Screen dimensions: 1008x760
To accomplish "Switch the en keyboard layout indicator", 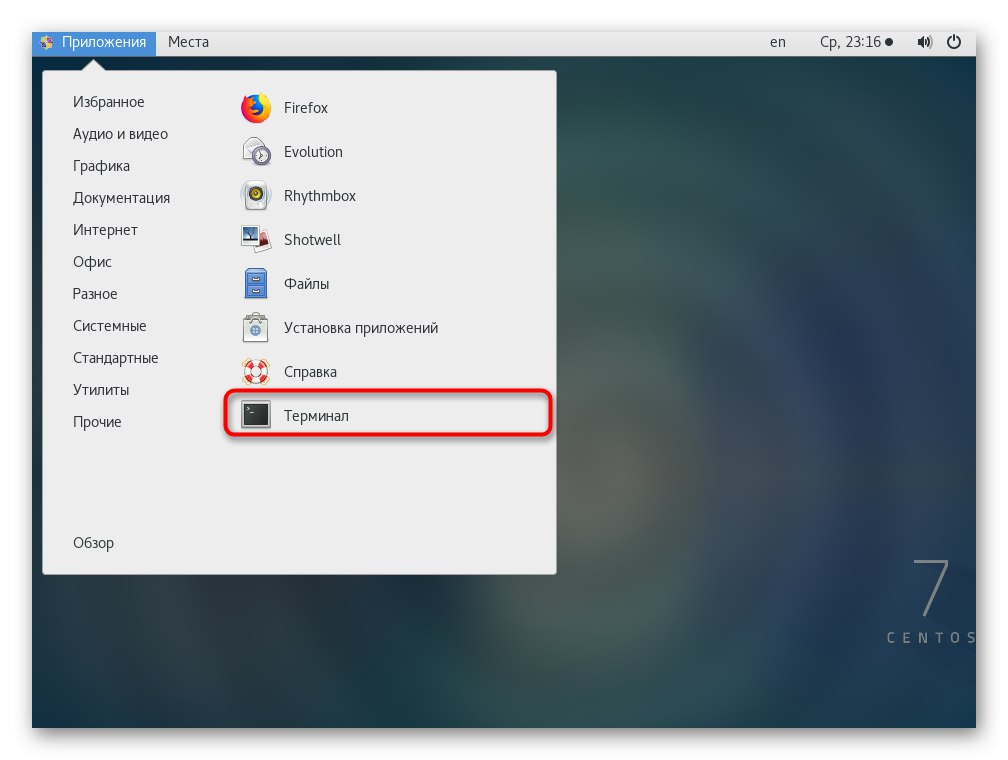I will 778,42.
